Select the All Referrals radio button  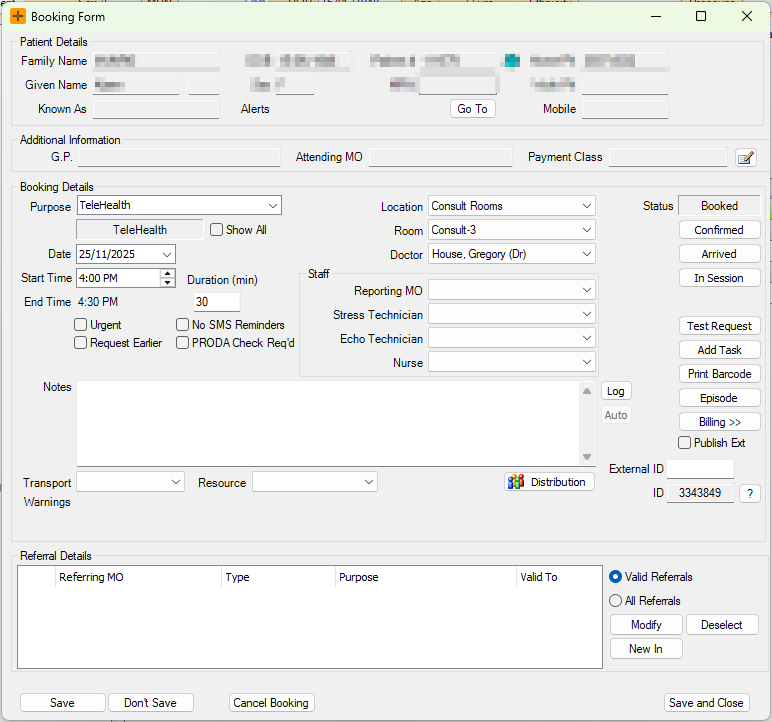616,601
